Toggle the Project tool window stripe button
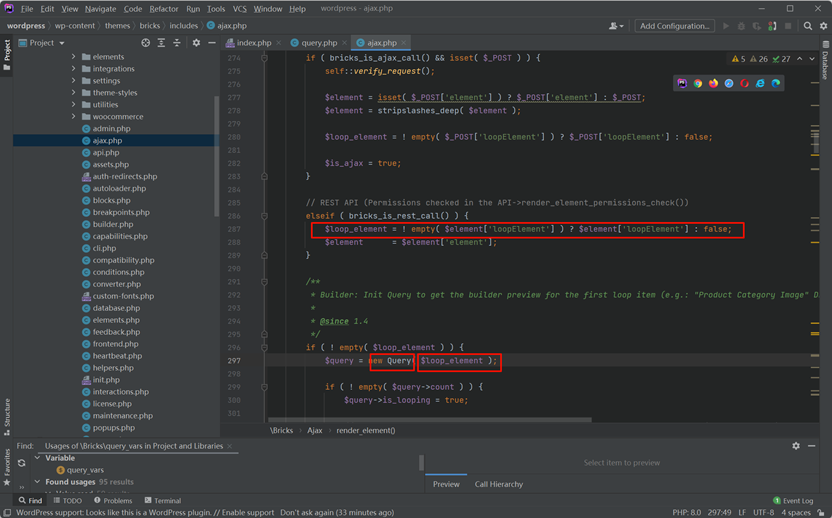832x518 pixels. (x=7, y=55)
